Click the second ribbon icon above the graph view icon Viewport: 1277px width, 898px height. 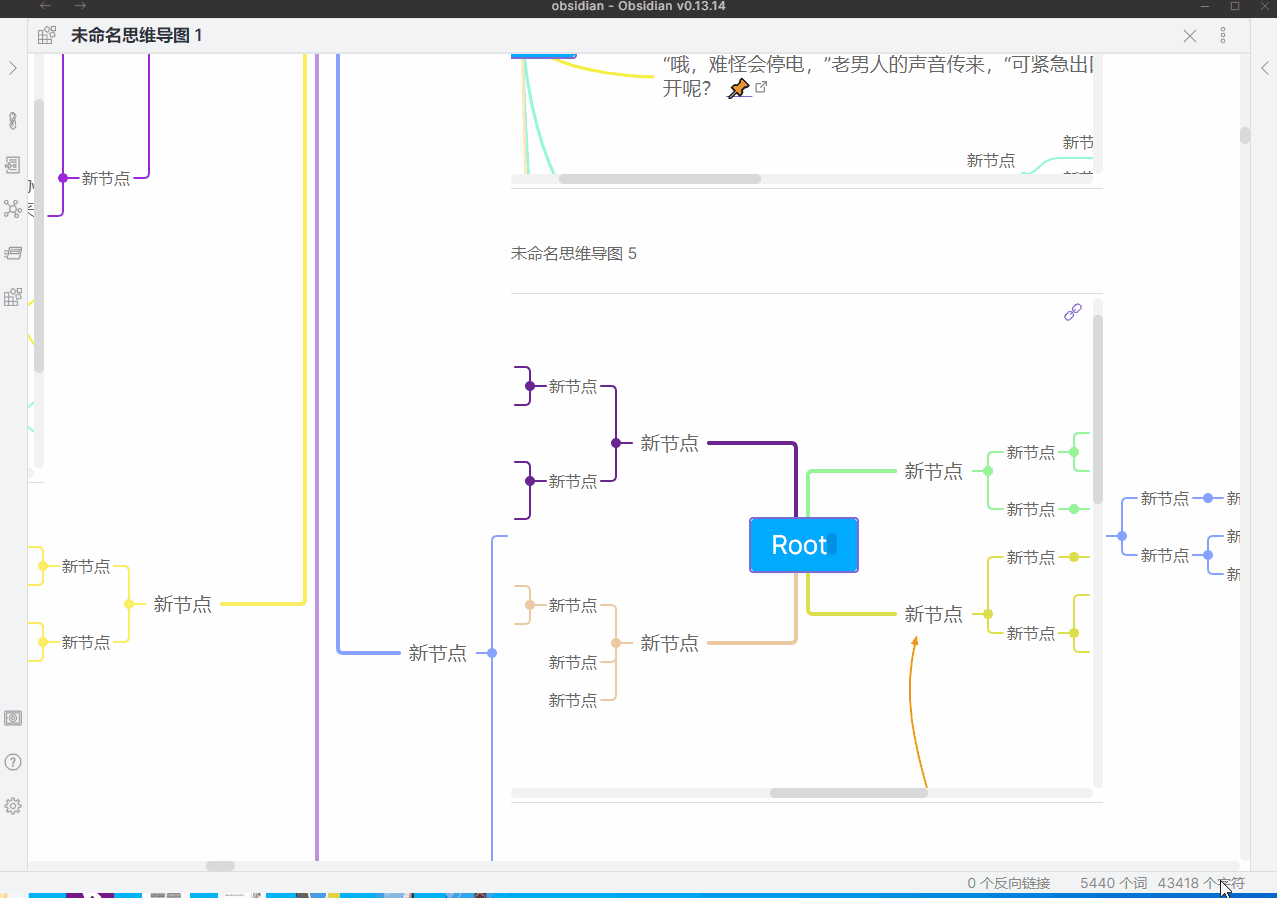point(13,165)
